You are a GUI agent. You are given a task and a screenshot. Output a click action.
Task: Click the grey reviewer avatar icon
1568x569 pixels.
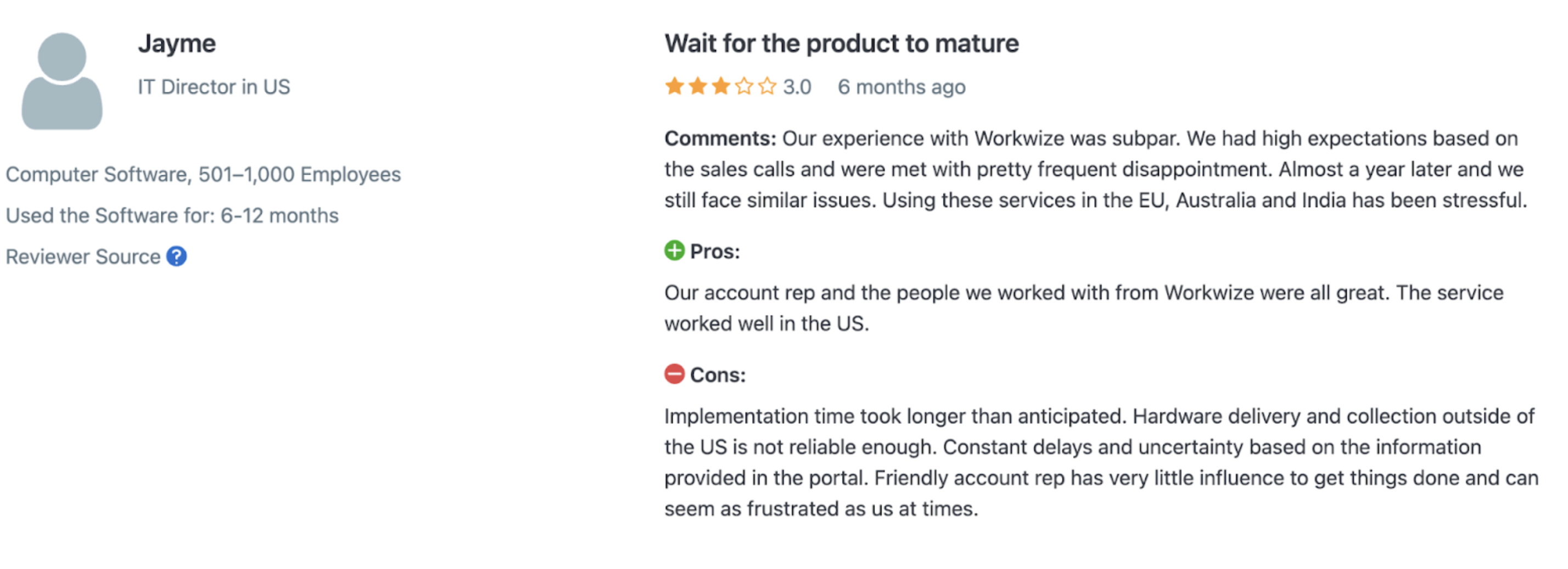coord(61,81)
